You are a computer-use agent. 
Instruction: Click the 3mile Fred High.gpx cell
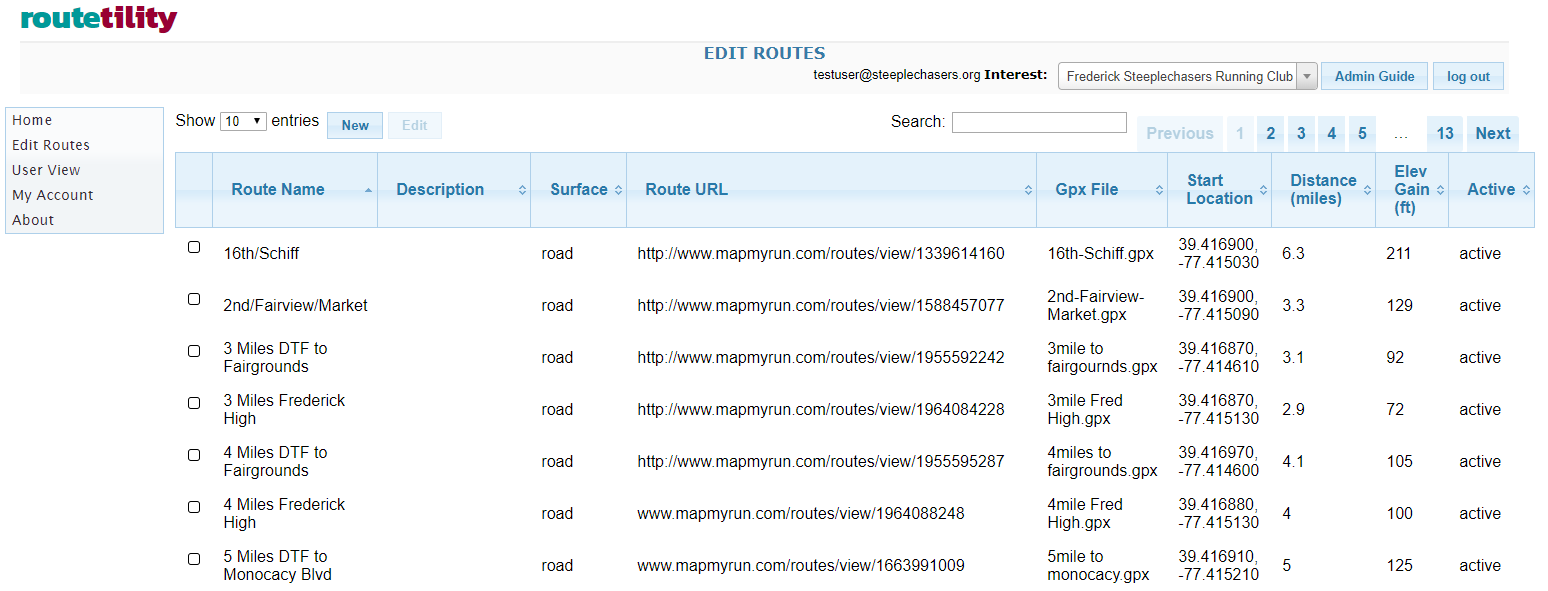[1085, 410]
